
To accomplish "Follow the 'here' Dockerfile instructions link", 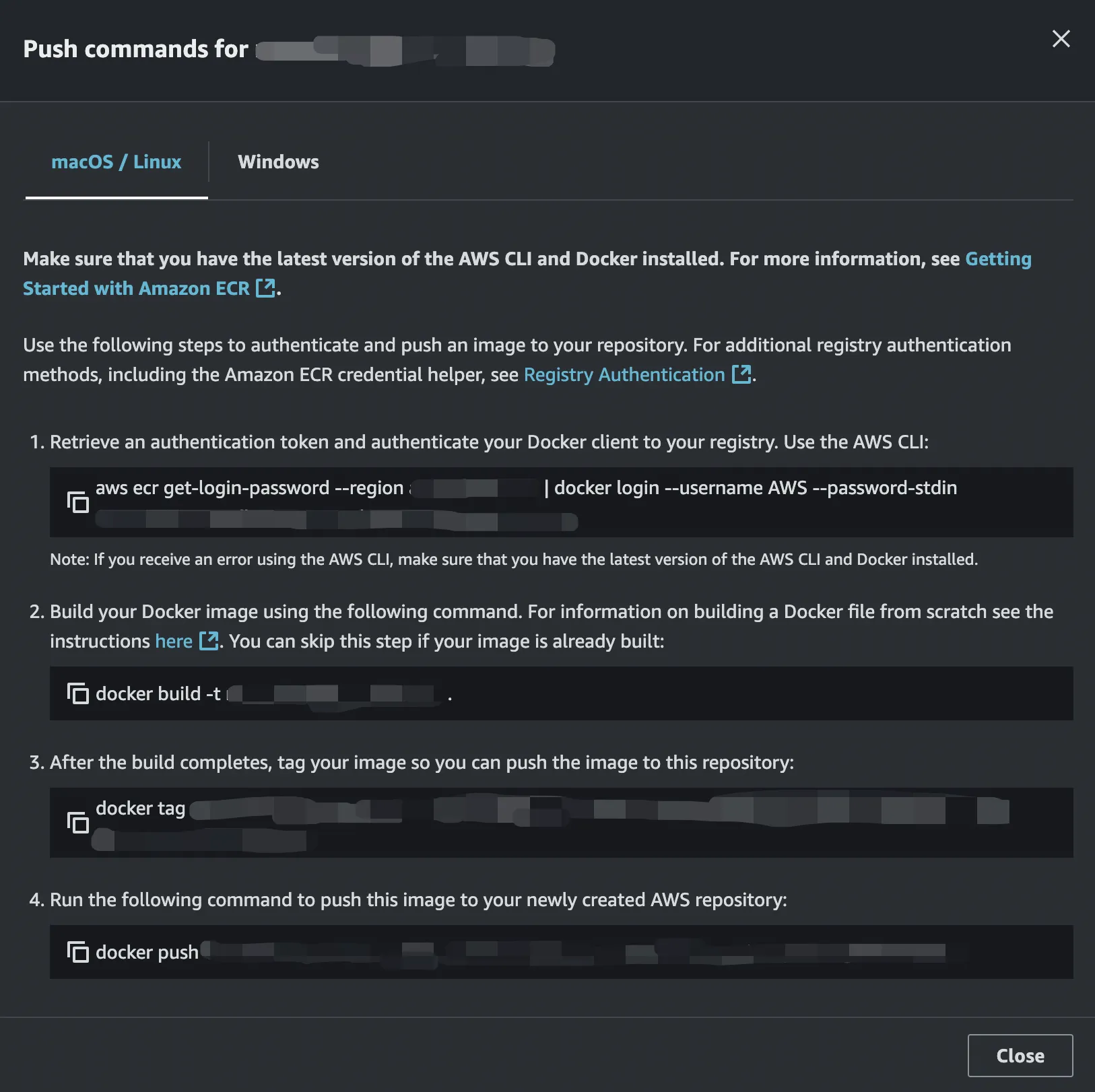I will pyautogui.click(x=174, y=642).
